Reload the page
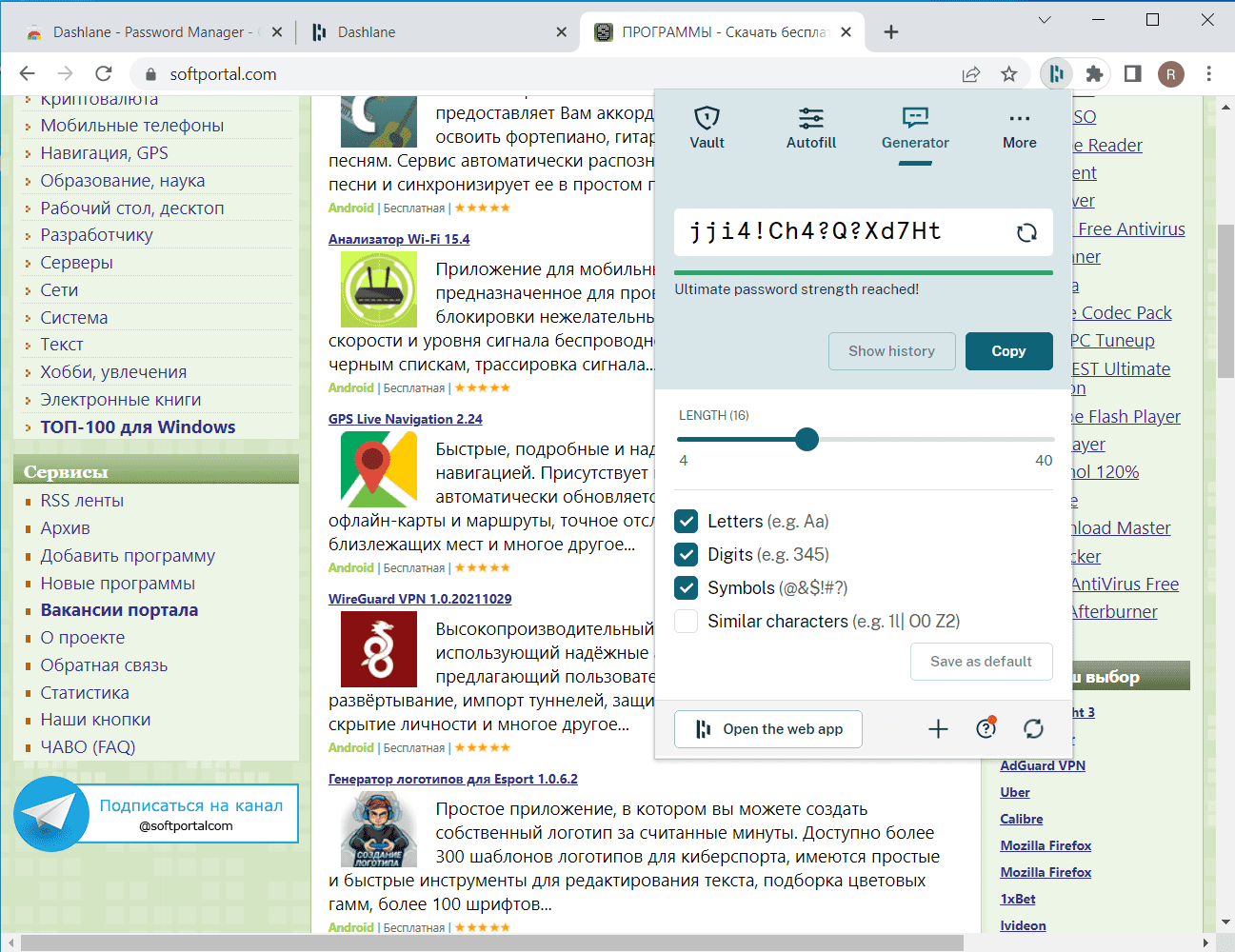This screenshot has width=1235, height=952. (x=104, y=73)
